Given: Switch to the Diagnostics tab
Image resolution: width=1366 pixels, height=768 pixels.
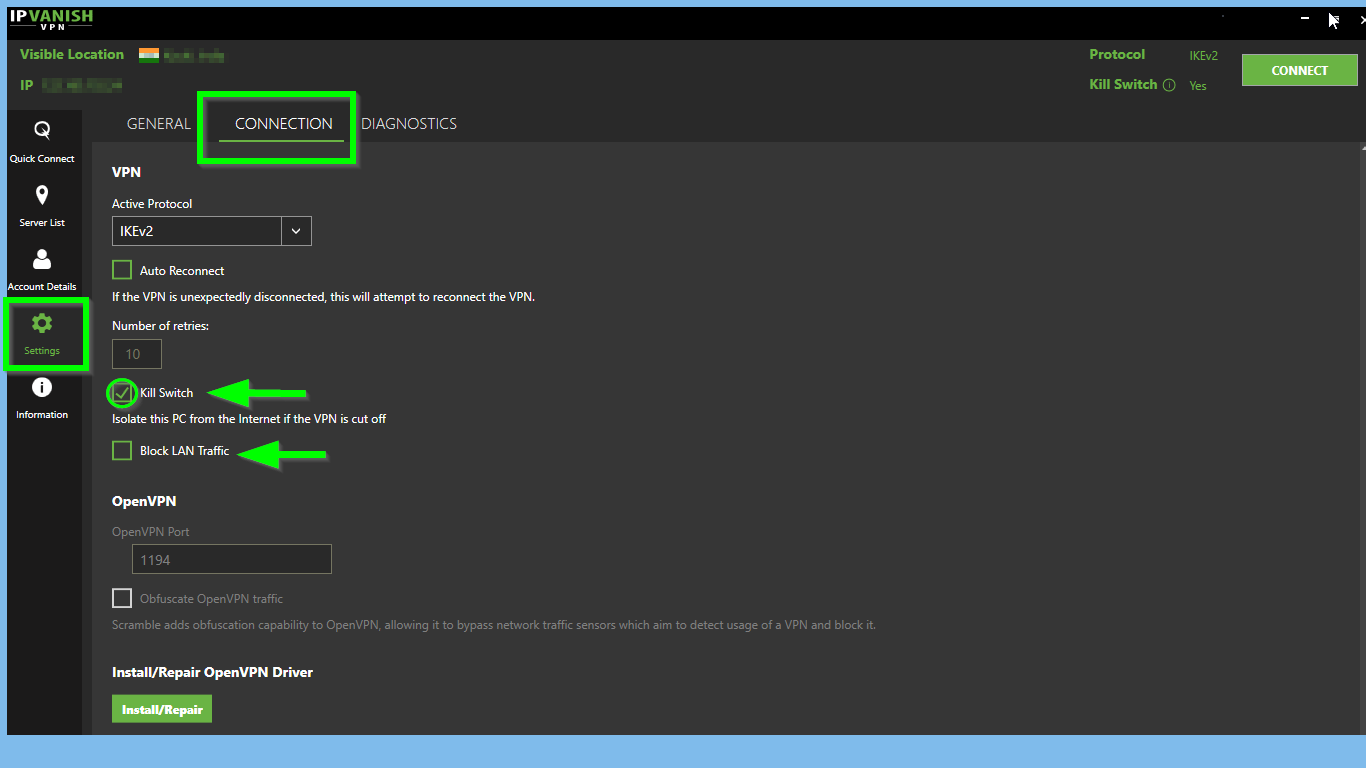Looking at the screenshot, I should pyautogui.click(x=409, y=124).
